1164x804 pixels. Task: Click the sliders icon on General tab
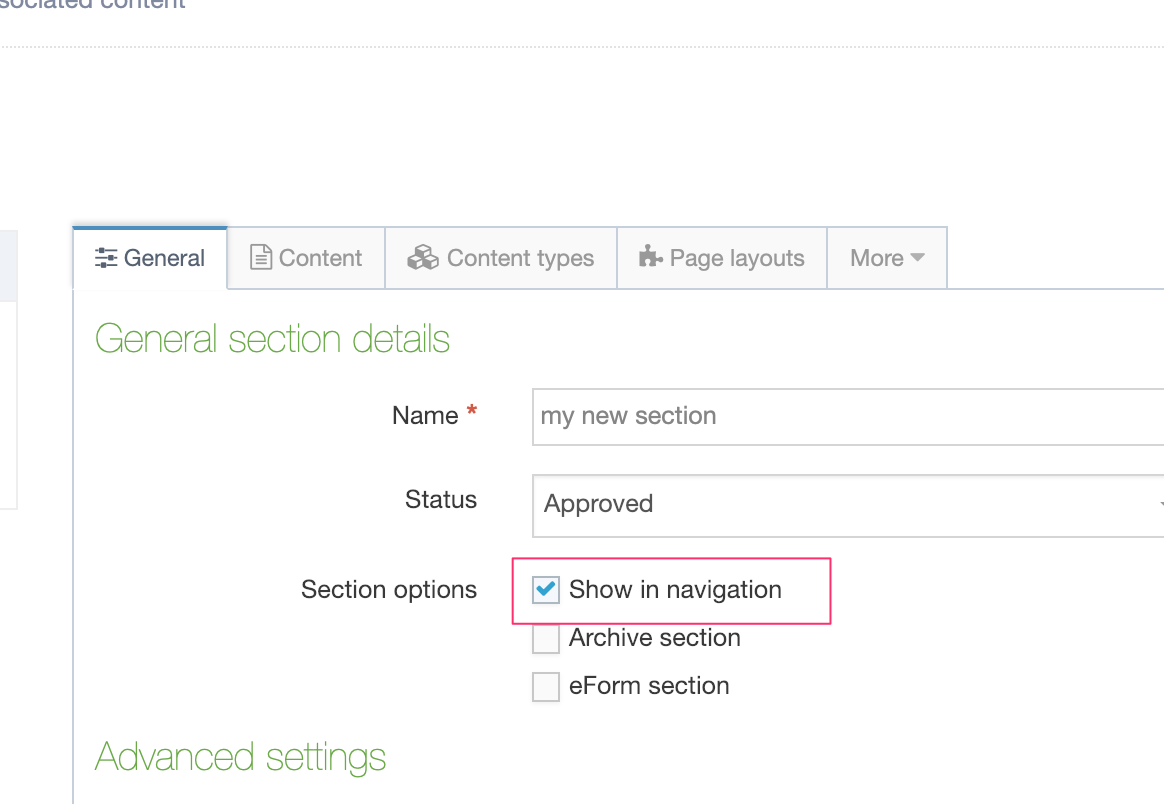click(105, 258)
